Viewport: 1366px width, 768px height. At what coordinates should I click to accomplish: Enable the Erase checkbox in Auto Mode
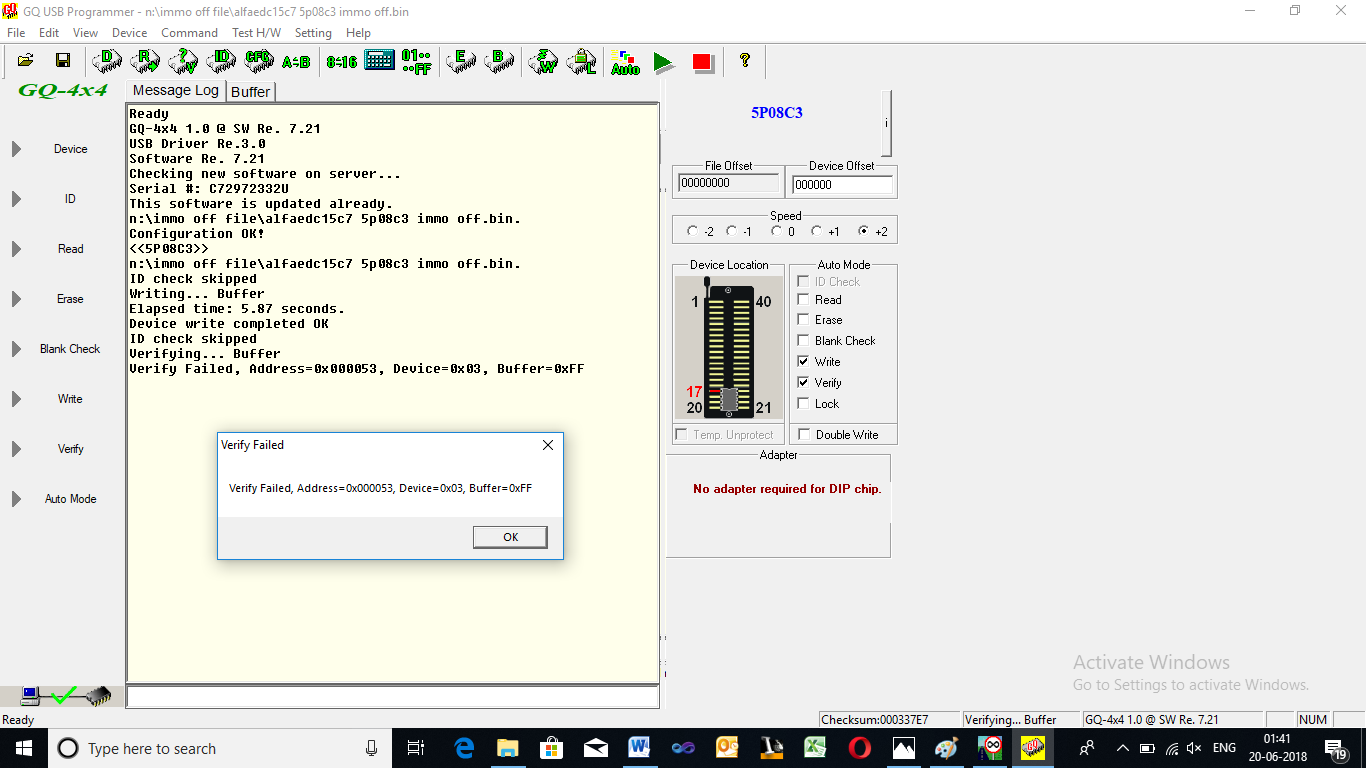803,320
